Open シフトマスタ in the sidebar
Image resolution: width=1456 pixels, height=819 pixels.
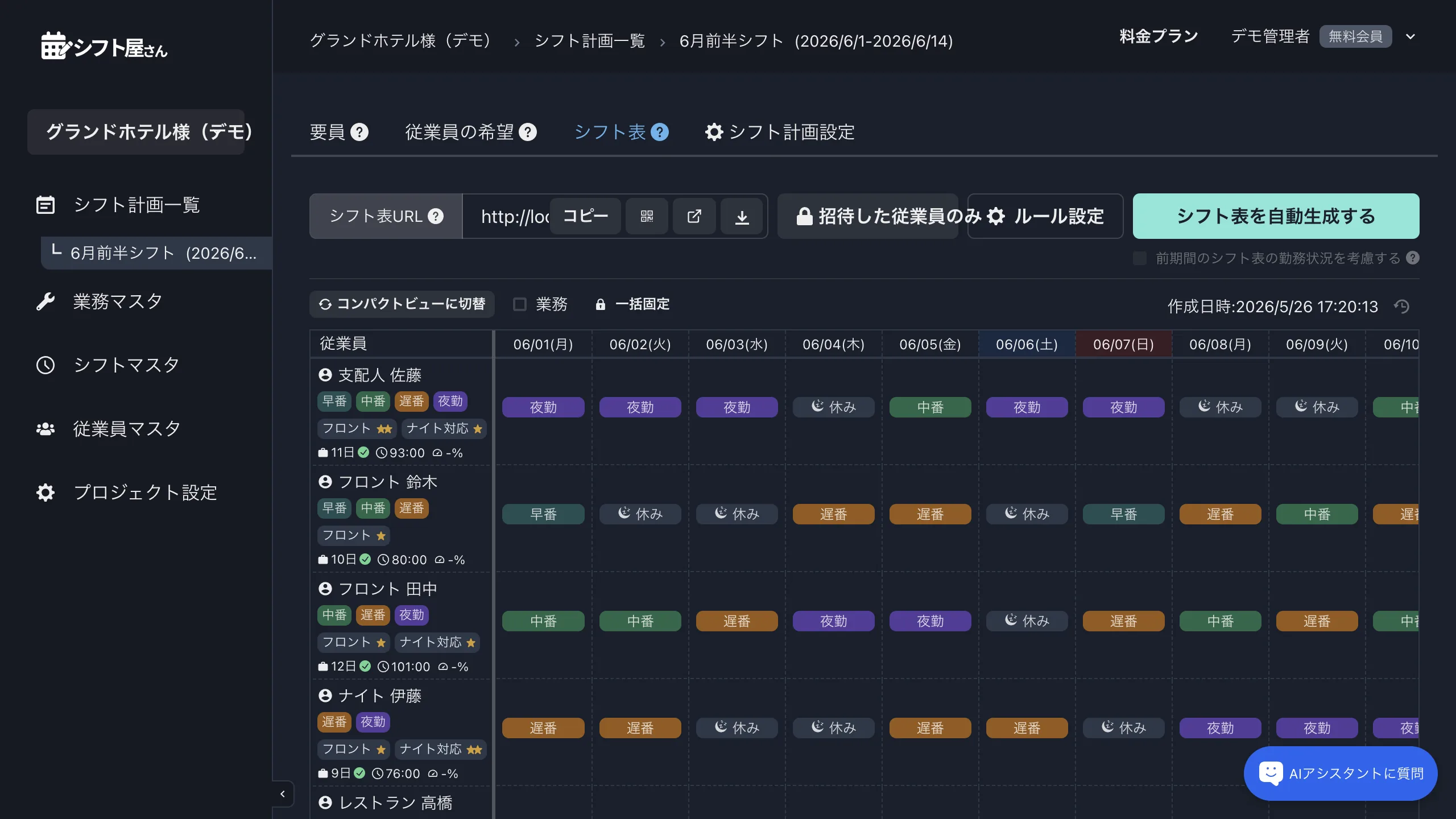(126, 365)
